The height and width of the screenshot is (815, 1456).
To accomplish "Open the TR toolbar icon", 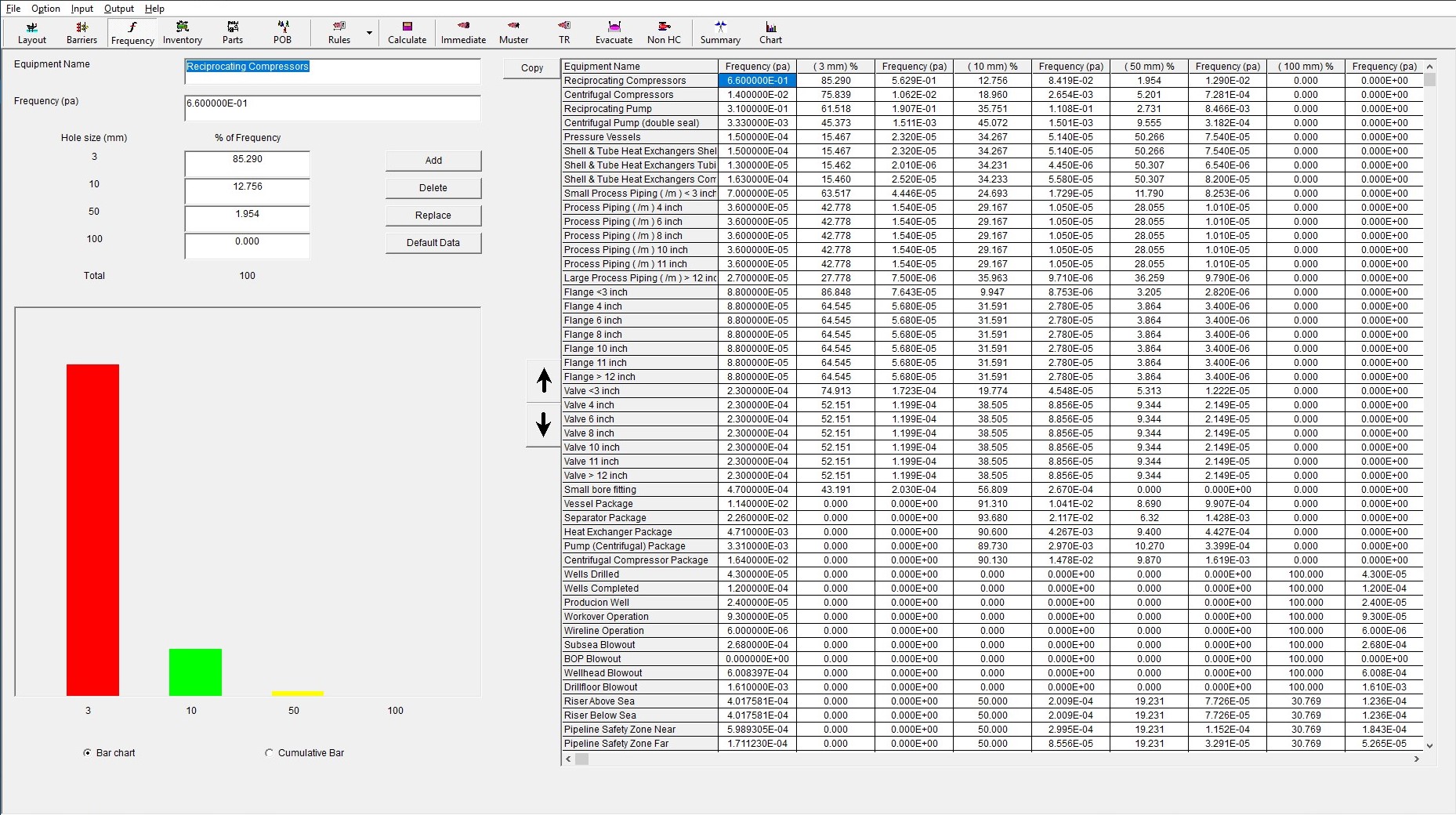I will pos(564,33).
